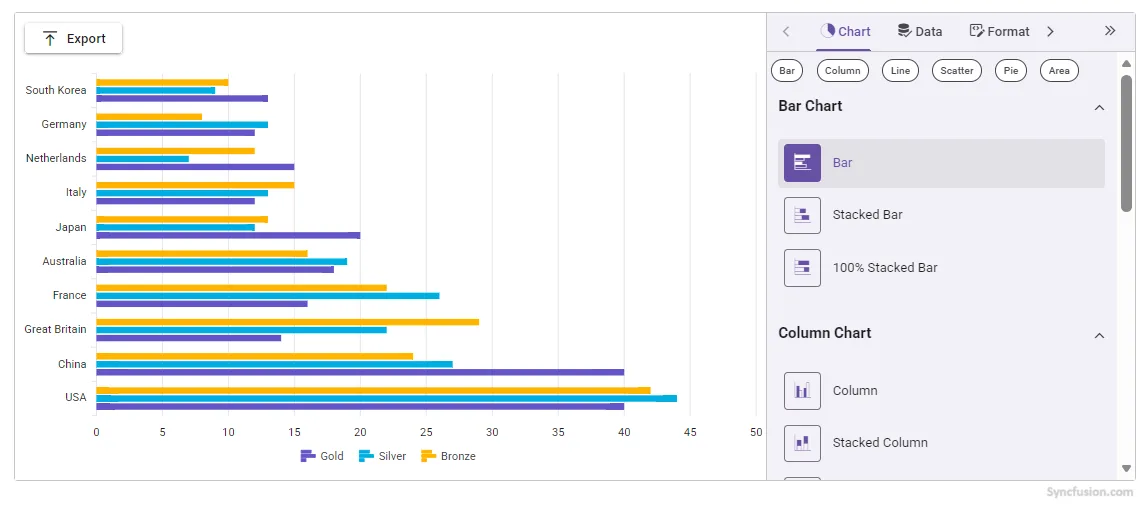Jump to Column chip filter
This screenshot has width=1146, height=506.
843,71
